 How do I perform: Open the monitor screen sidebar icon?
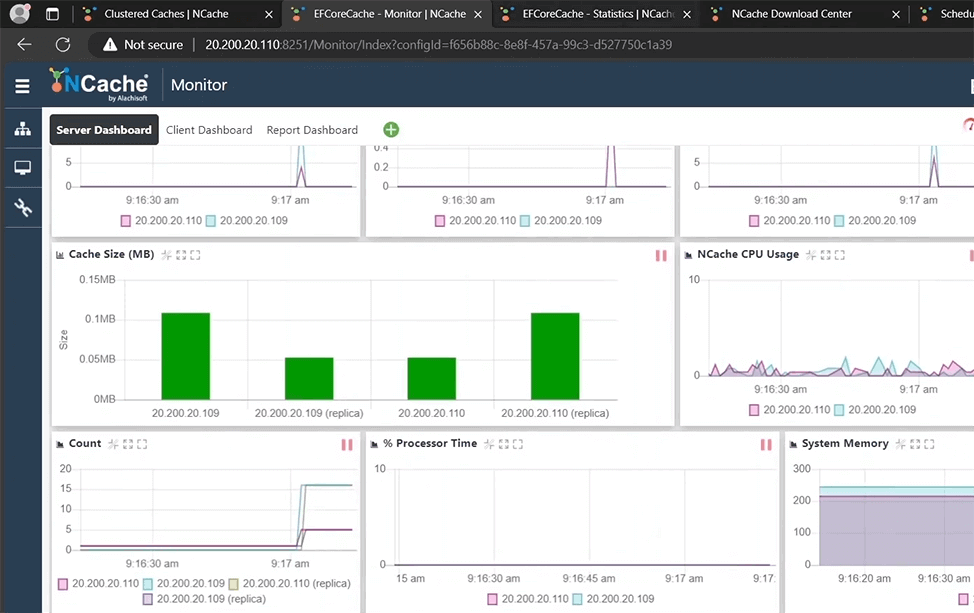(22, 168)
